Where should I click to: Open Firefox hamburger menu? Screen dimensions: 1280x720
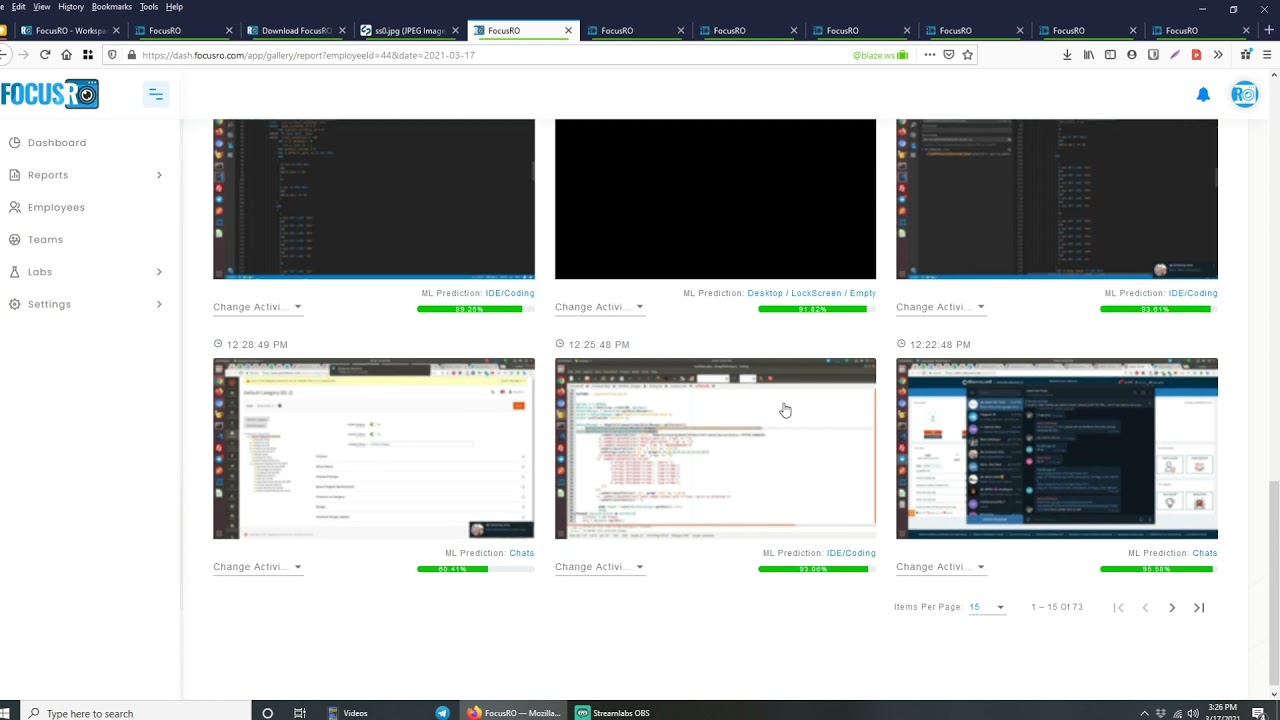pos(1267,55)
